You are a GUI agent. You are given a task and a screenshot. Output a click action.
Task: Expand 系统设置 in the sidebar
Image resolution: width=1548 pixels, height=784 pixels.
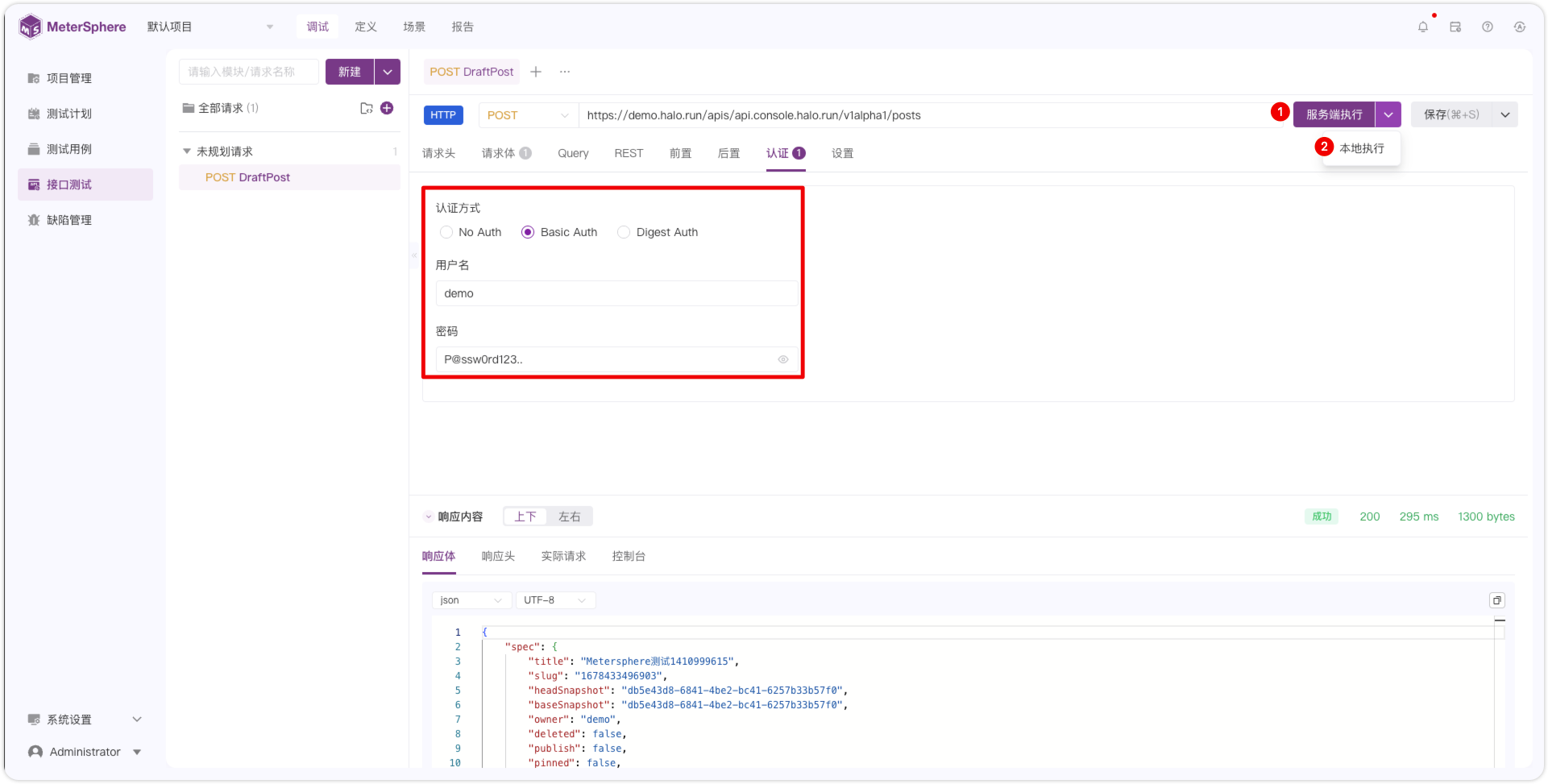point(85,720)
